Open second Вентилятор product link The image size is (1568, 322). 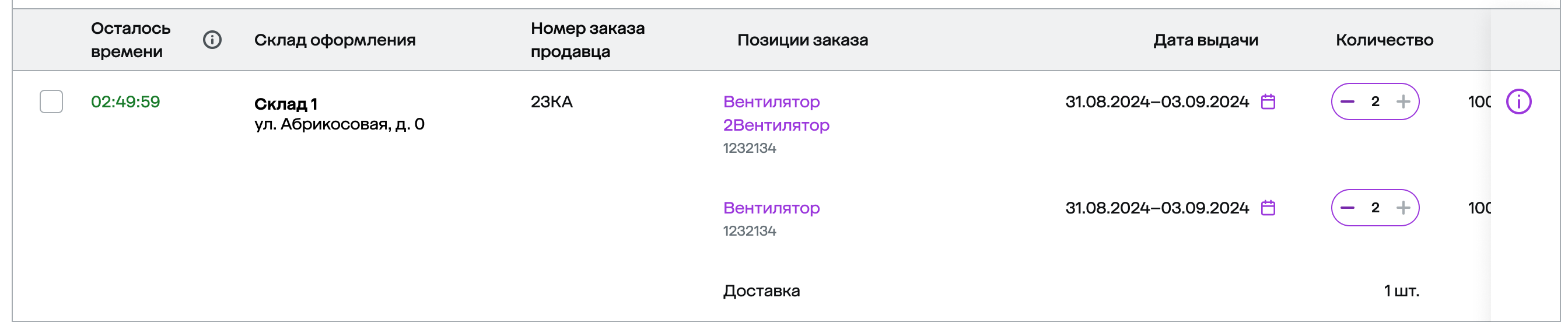click(771, 208)
